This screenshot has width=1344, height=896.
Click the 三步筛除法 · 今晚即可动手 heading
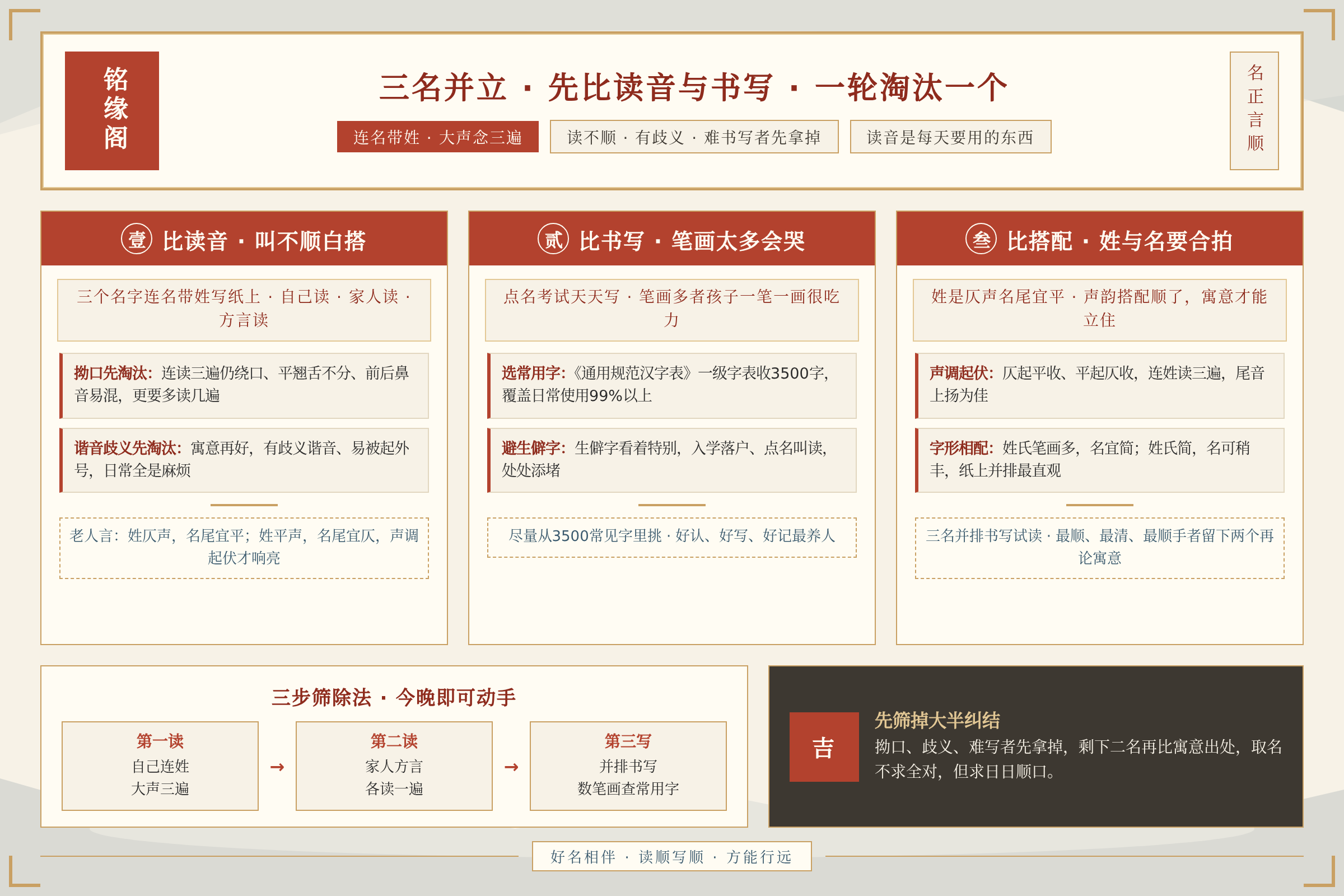coord(394,697)
